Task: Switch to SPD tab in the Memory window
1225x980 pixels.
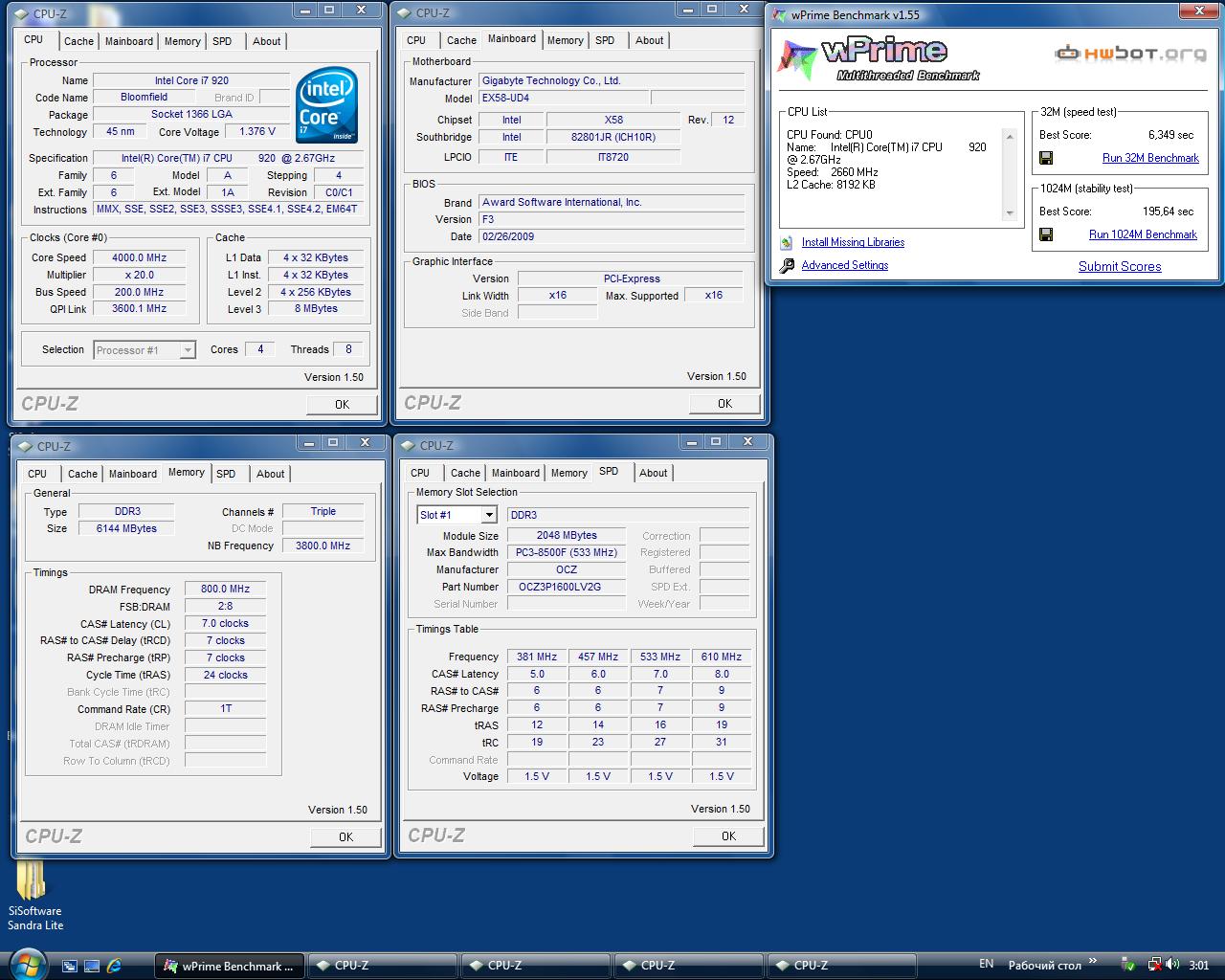Action: pyautogui.click(x=226, y=474)
